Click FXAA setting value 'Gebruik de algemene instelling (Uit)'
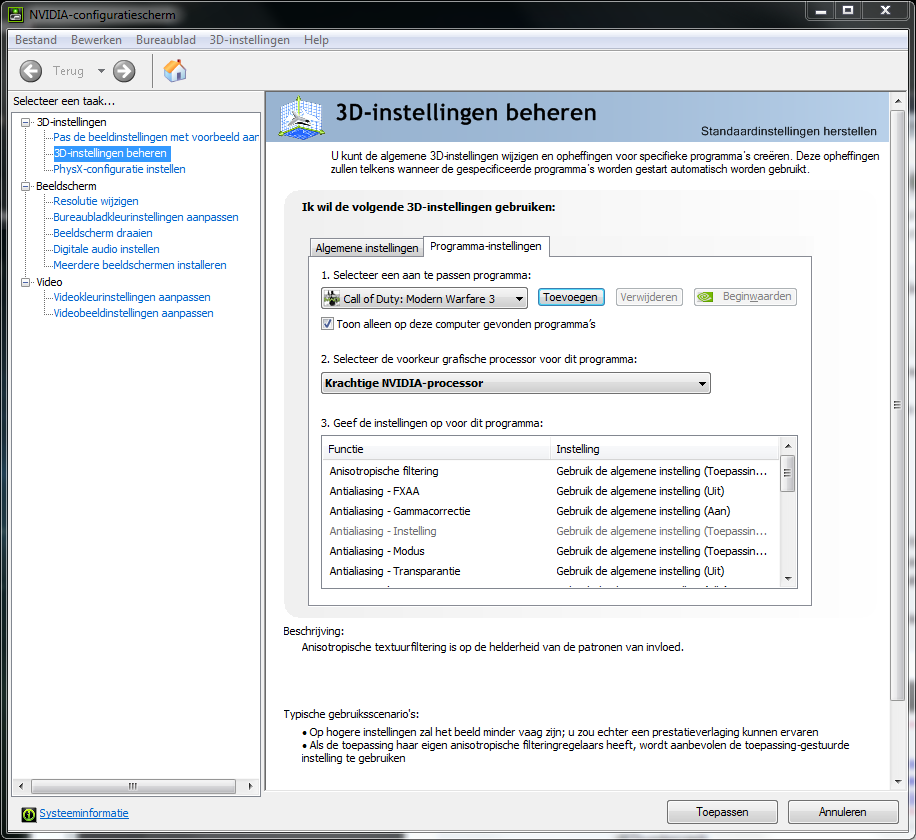The image size is (916, 840). (x=640, y=491)
